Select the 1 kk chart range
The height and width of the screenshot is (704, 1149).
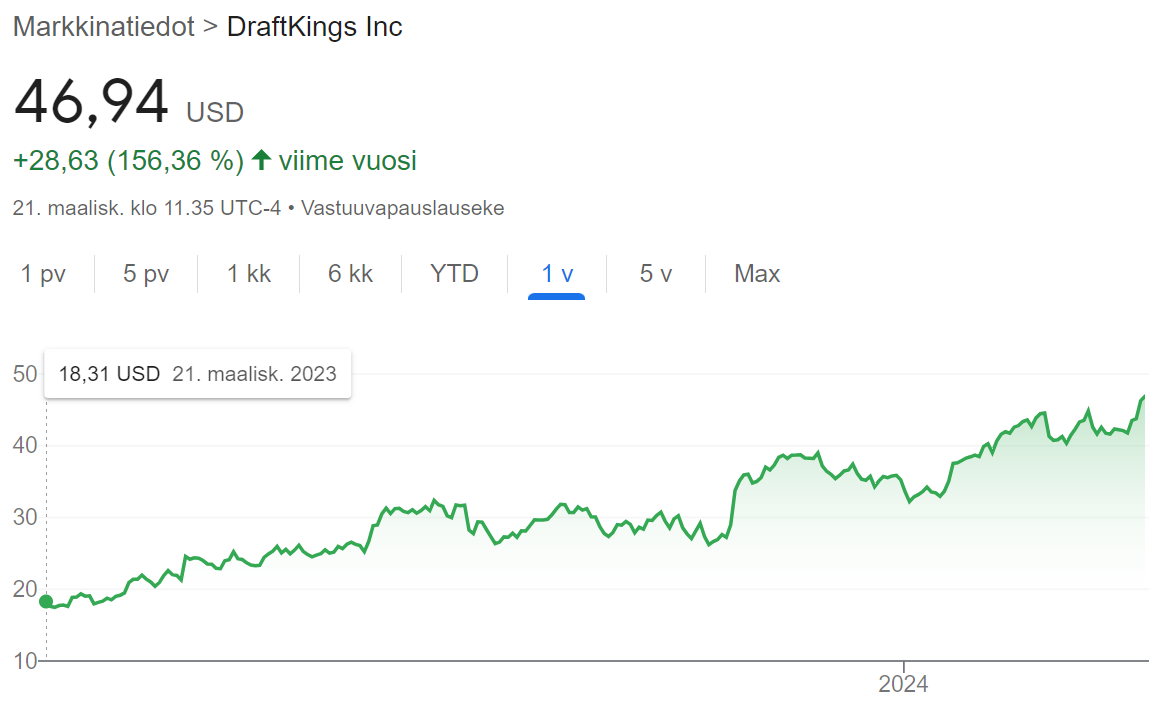tap(248, 273)
